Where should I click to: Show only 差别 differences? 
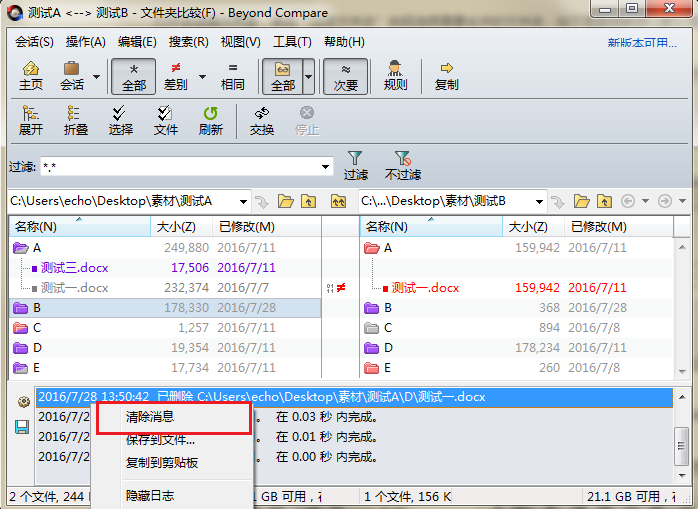click(x=175, y=76)
